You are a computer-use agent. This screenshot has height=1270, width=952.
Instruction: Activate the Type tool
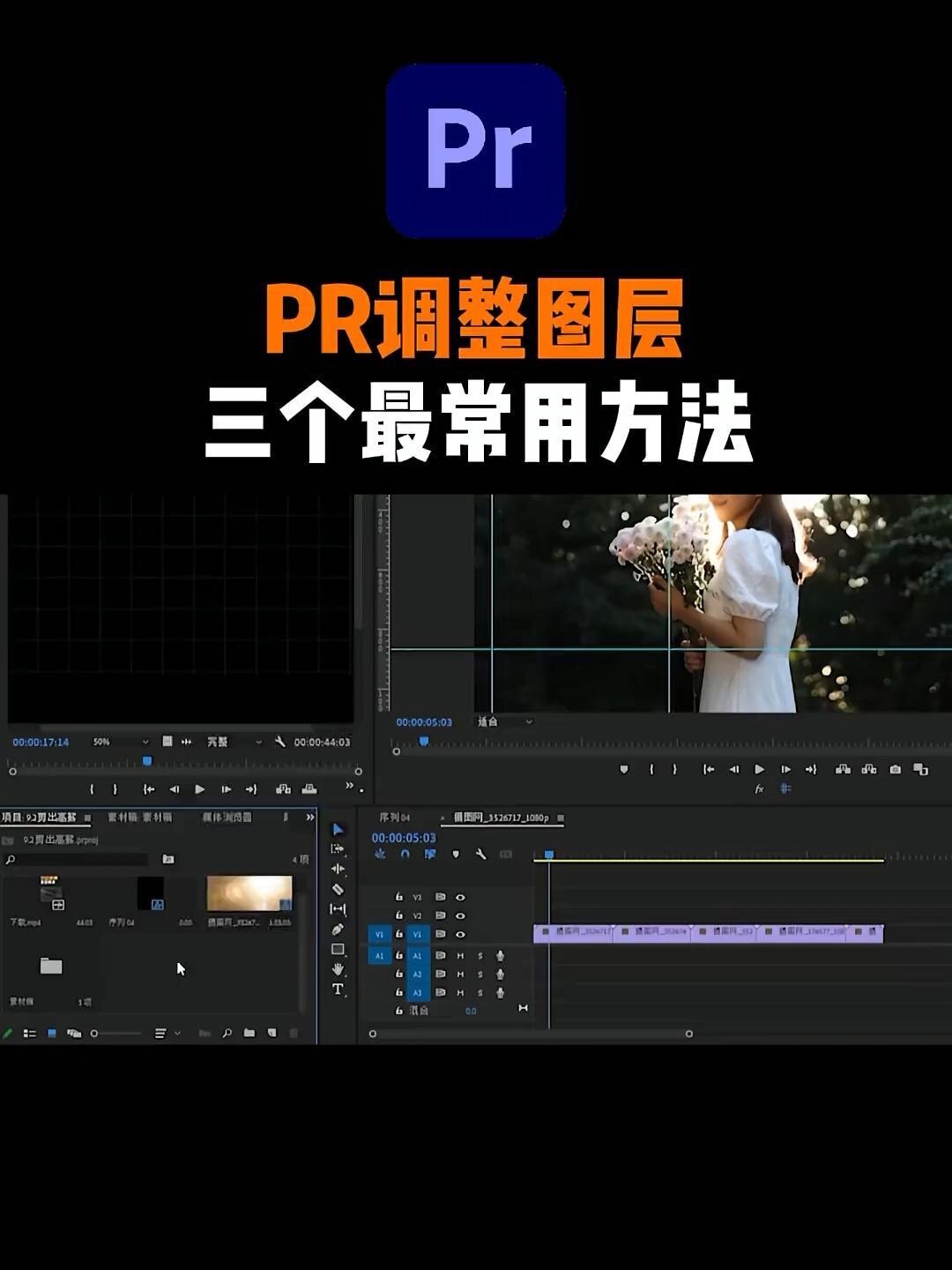click(338, 986)
